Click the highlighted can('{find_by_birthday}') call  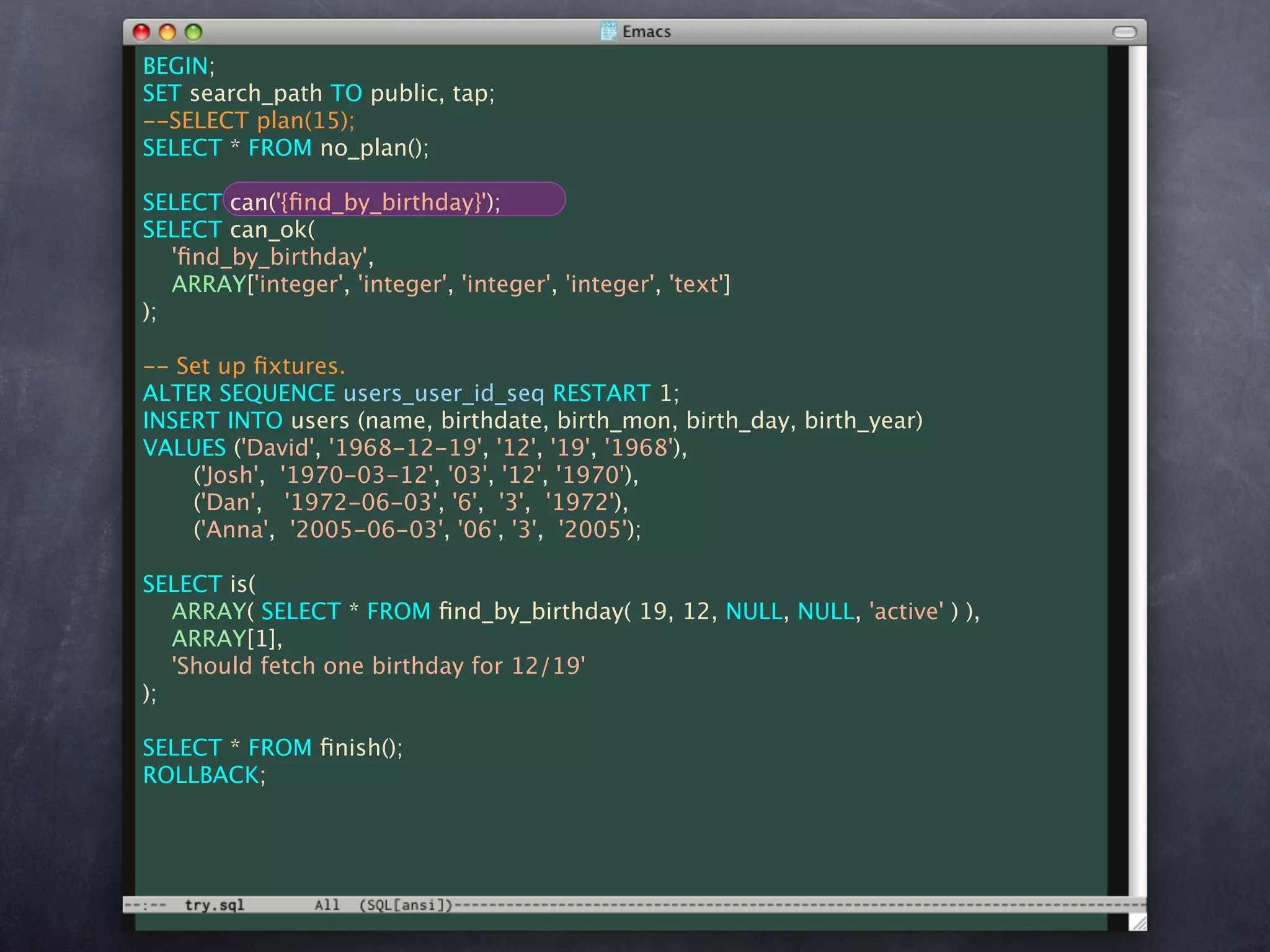(365, 202)
